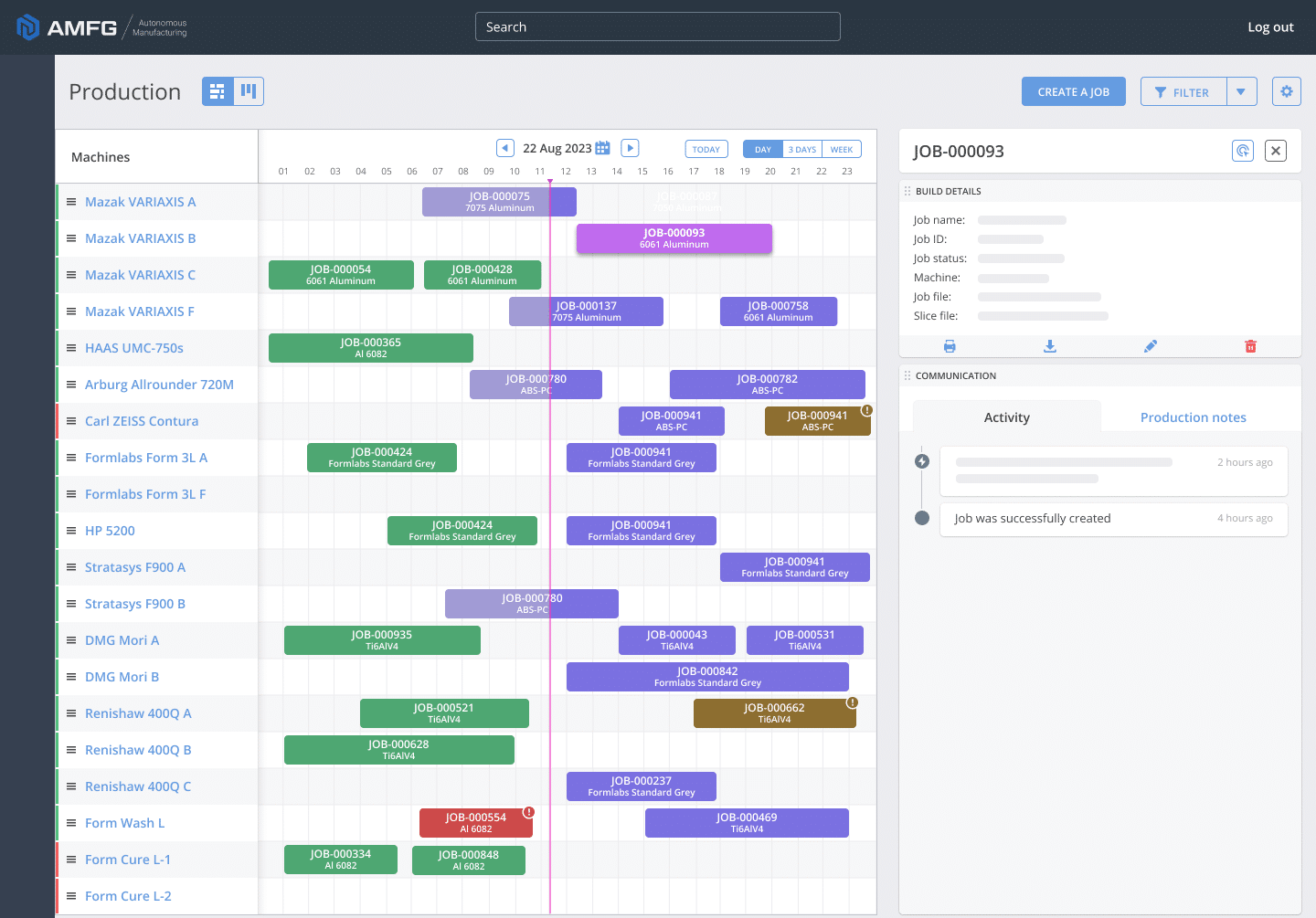This screenshot has height=918, width=1316.
Task: Select JOB-000237 job bar
Action: click(642, 786)
